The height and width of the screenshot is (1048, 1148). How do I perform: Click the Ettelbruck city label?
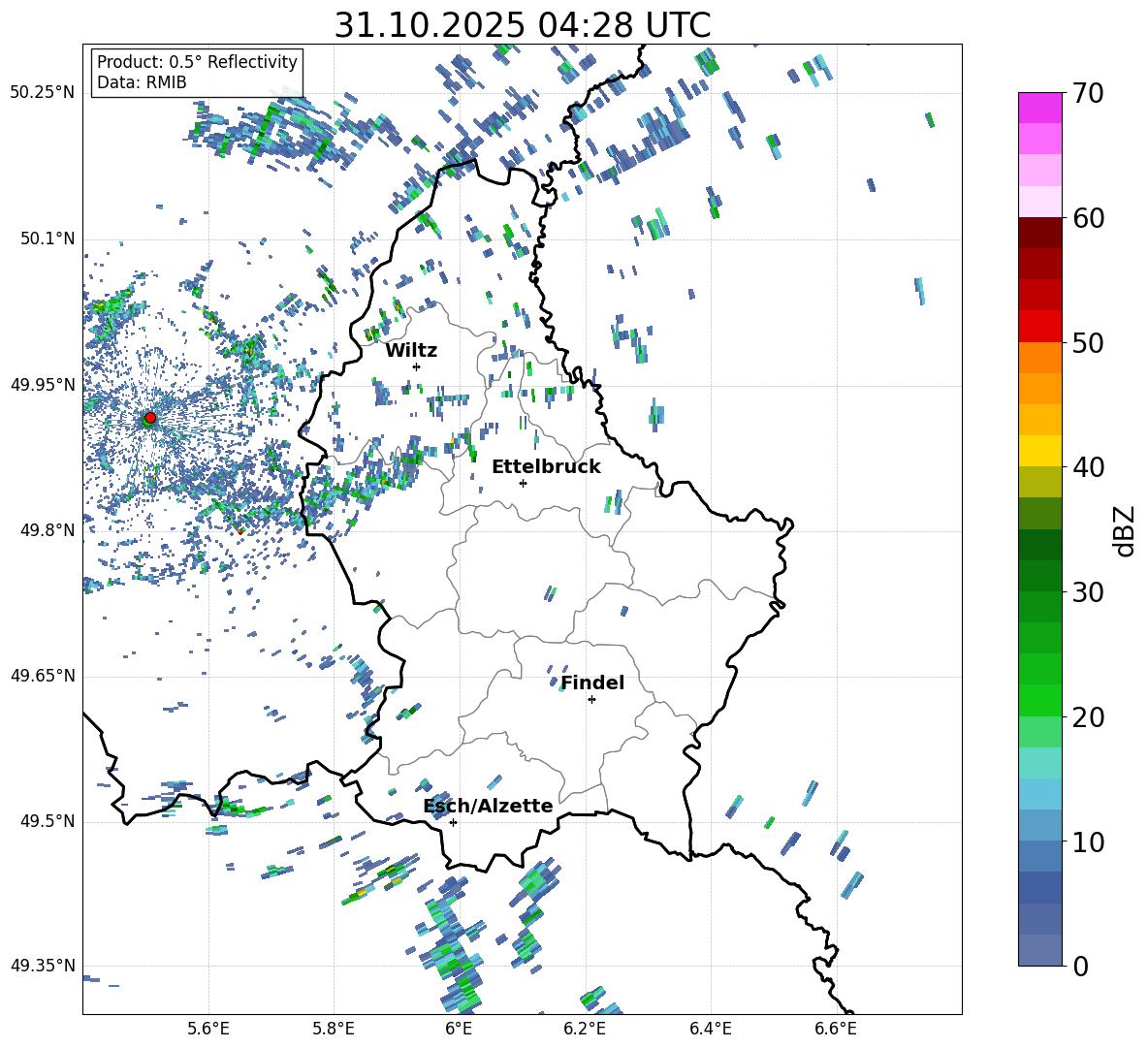(x=546, y=467)
